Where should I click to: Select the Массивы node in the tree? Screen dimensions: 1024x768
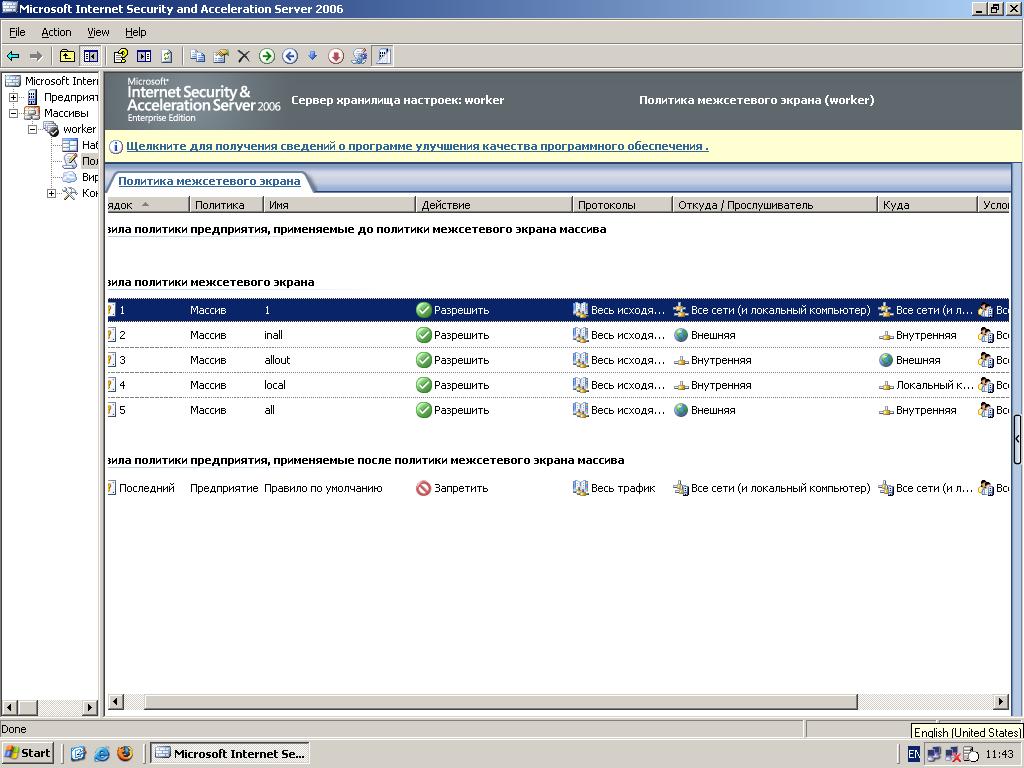click(x=66, y=113)
